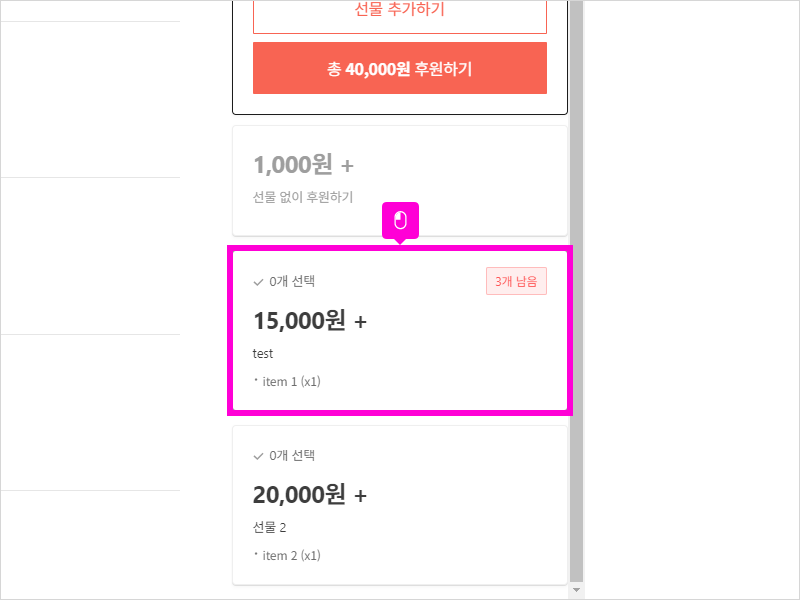Click the "item 1 (x1)" list entry

[291, 382]
